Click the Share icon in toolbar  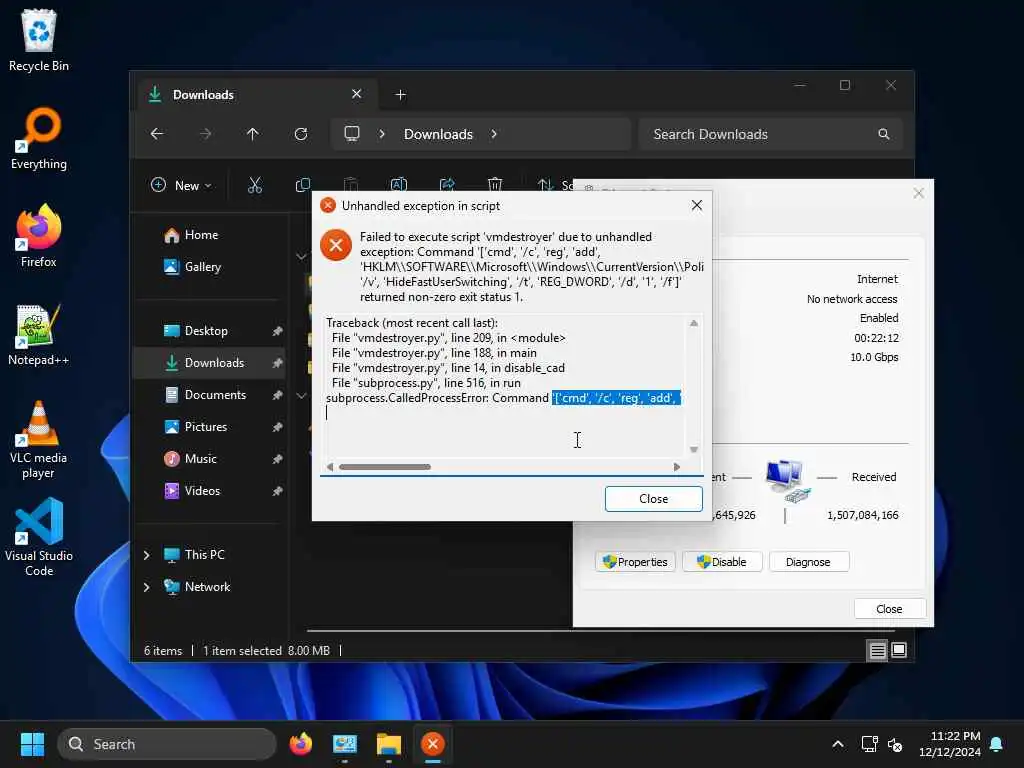(x=447, y=184)
